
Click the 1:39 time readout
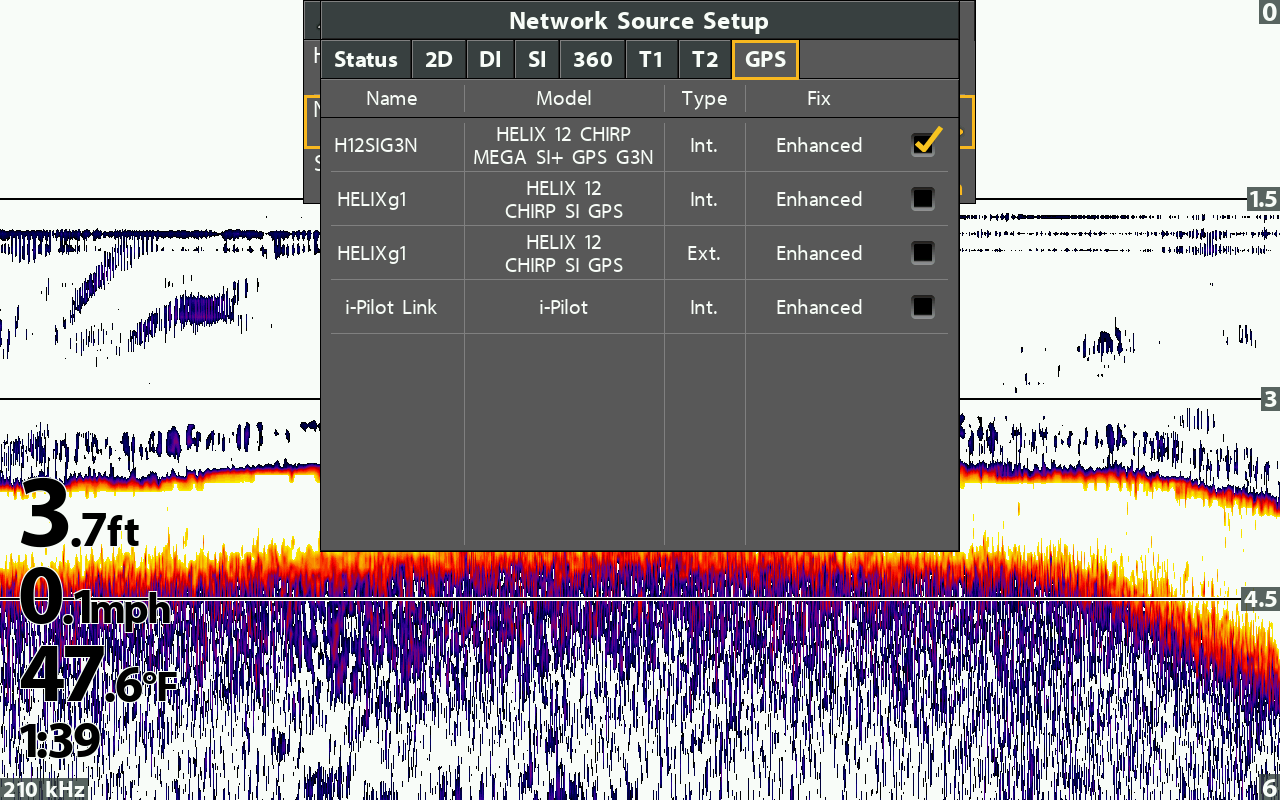[x=59, y=741]
